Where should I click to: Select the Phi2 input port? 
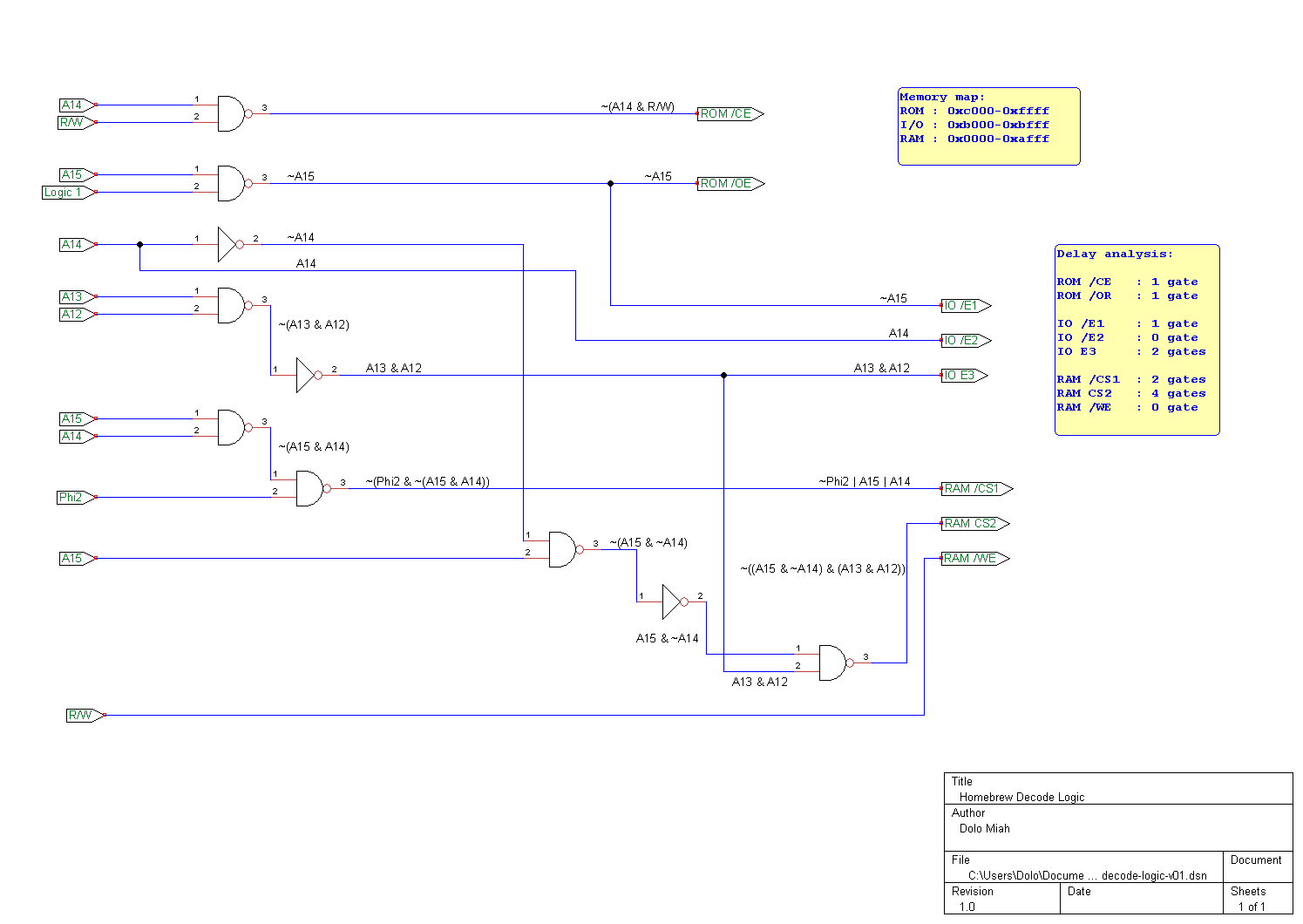coord(75,498)
